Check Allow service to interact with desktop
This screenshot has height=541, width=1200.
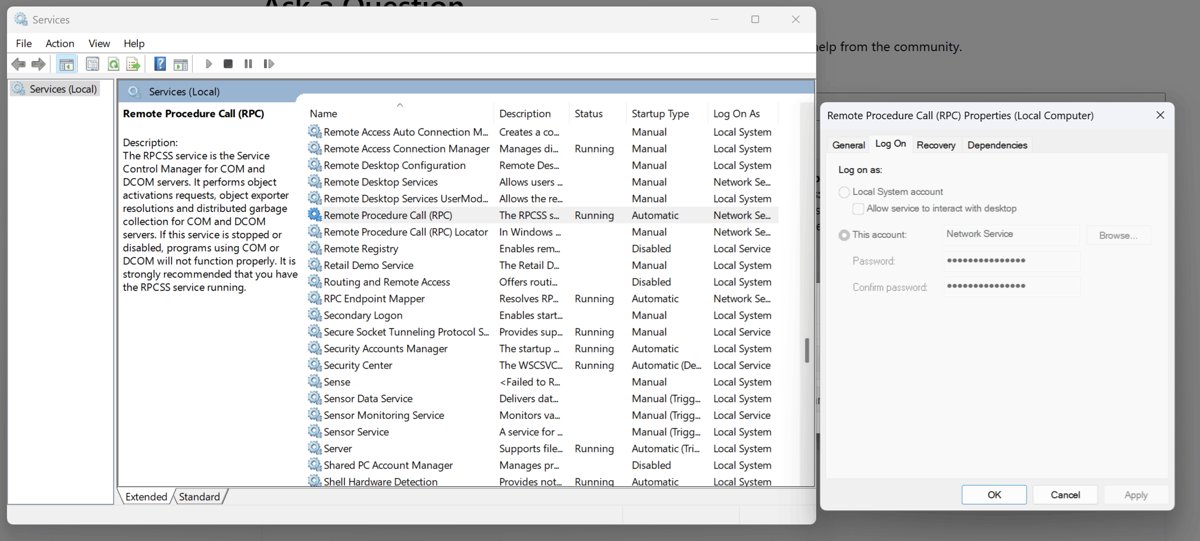(x=858, y=209)
